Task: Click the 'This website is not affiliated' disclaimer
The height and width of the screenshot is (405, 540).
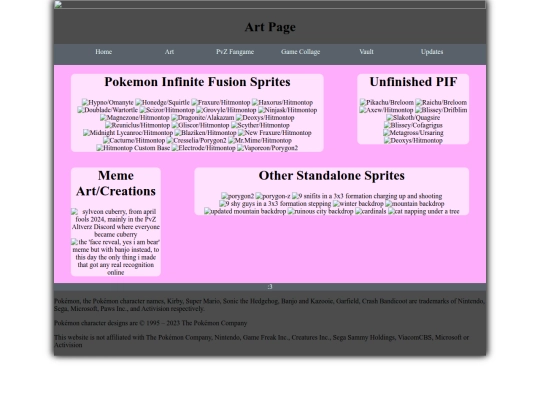Action: click(261, 341)
